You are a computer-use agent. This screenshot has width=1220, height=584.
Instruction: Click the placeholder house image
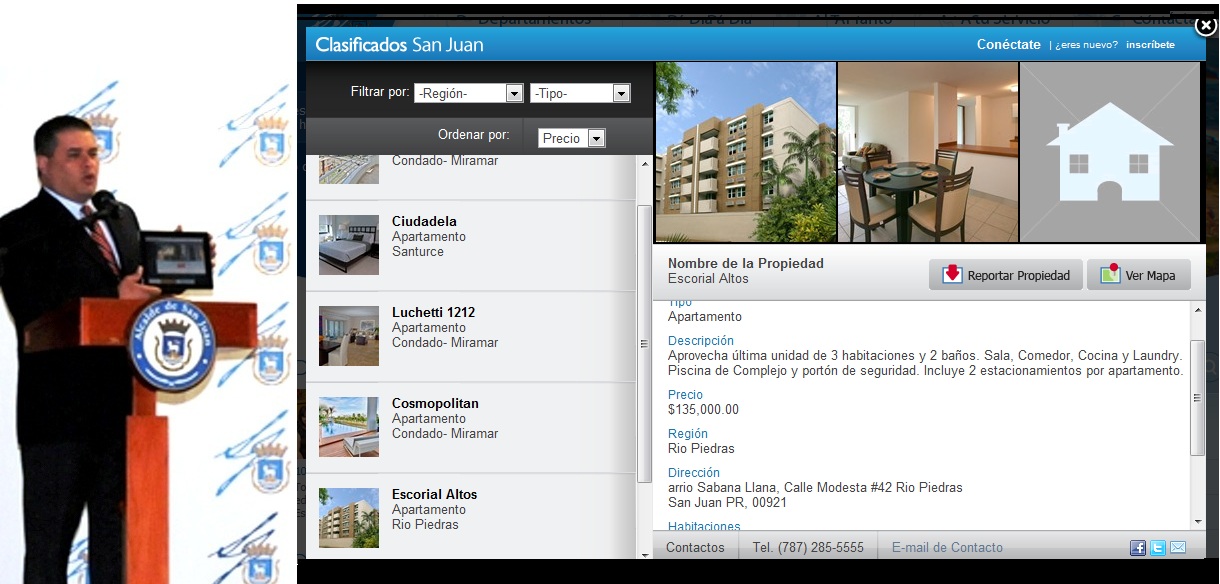tap(1110, 152)
